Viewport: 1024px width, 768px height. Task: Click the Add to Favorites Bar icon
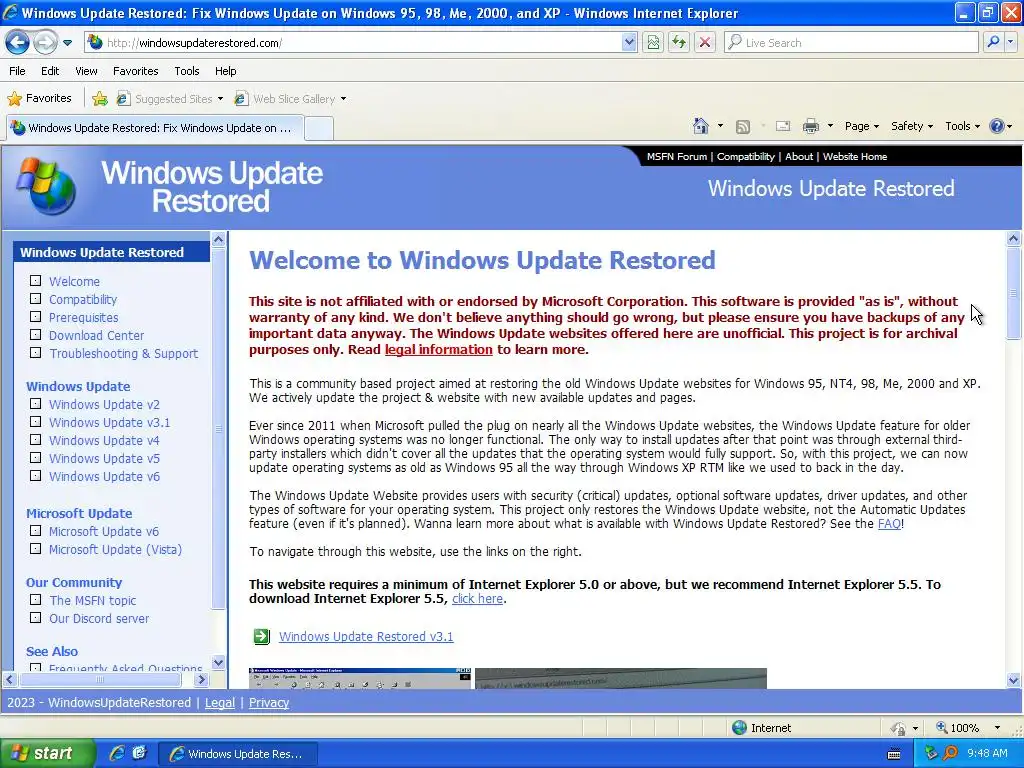coord(99,99)
